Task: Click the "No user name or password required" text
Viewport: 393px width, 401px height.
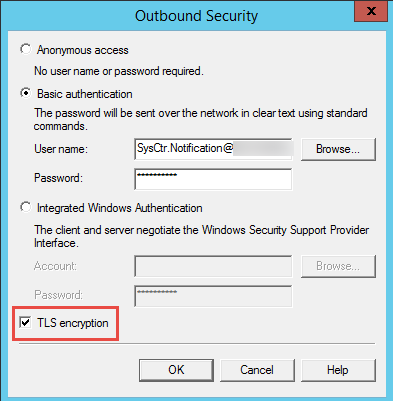Action: (x=119, y=71)
